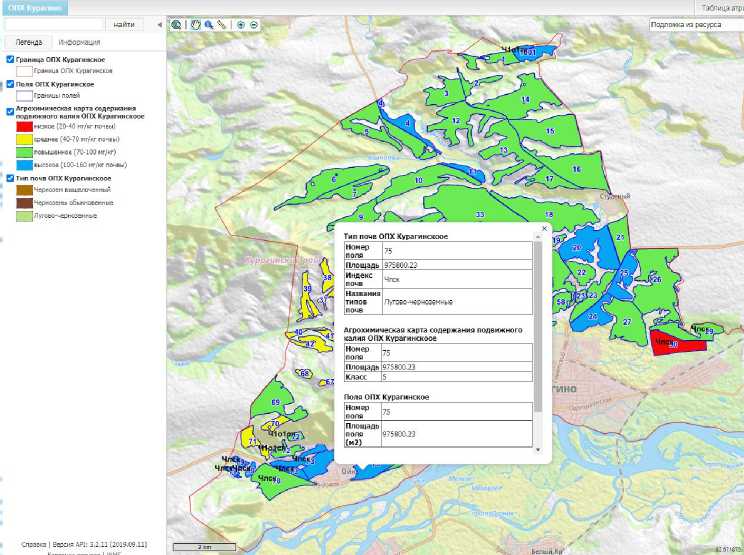Uncheck Граница ОПХ Курагинское layer
The width and height of the screenshot is (744, 555).
[x=10, y=60]
